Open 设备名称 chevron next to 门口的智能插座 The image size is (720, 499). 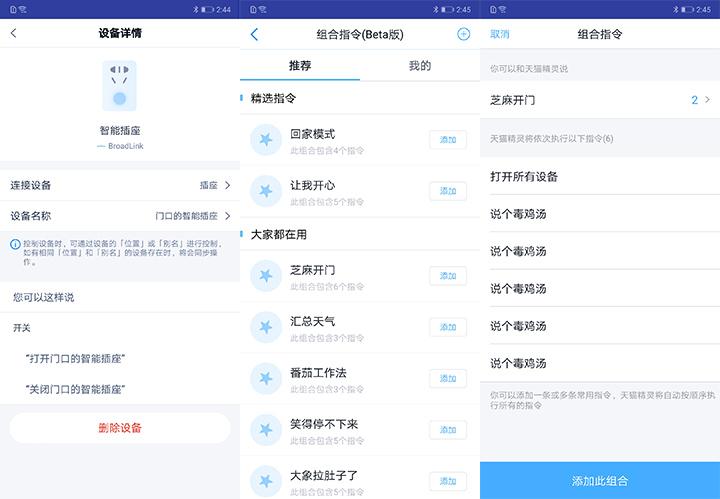click(228, 216)
